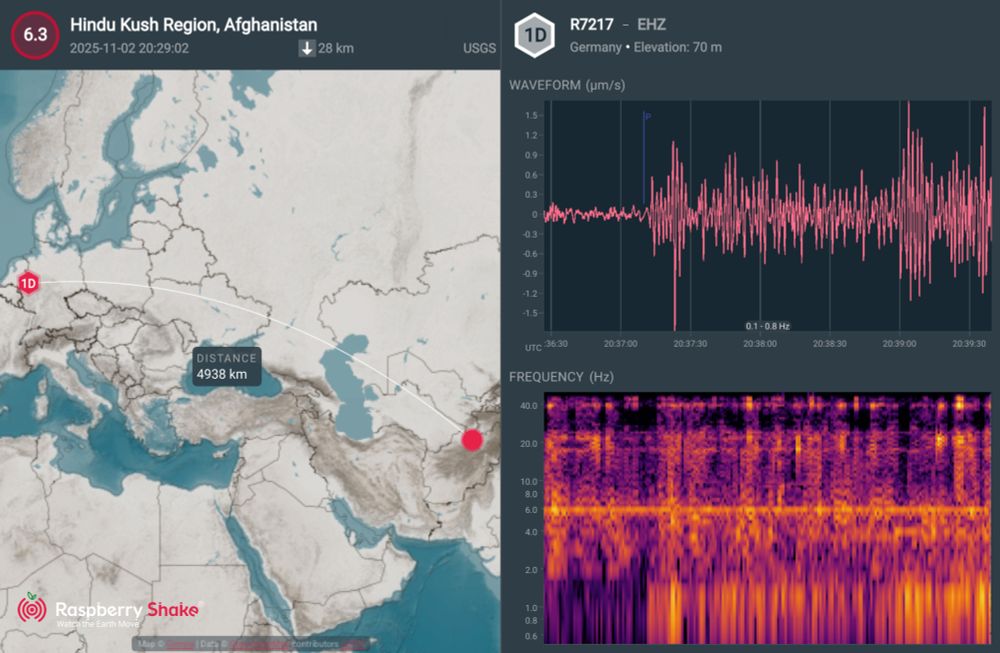Toggle the EHZ channel selection
This screenshot has height=653, width=1000.
point(651,23)
